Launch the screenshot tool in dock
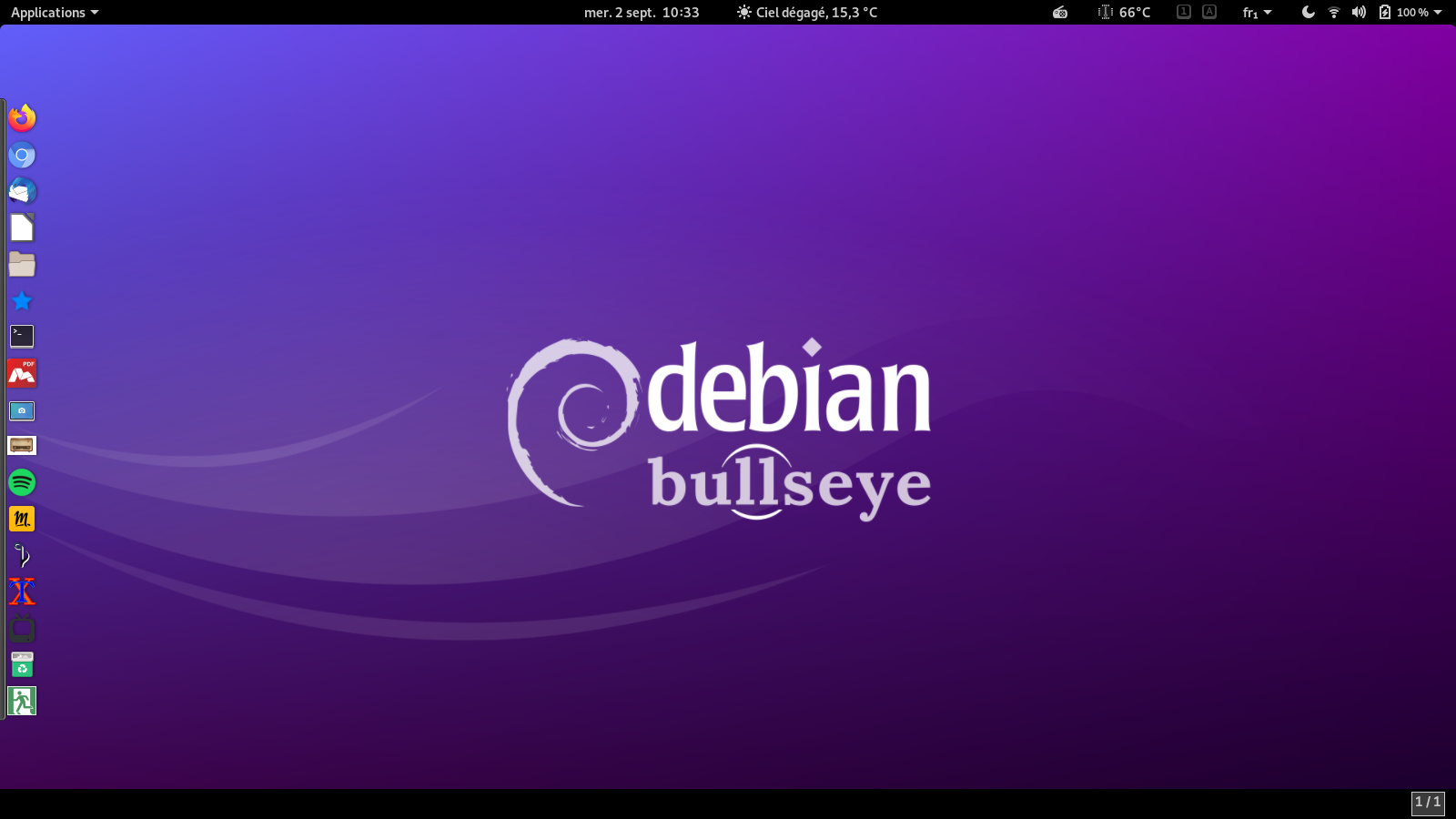This screenshot has height=819, width=1456. tap(22, 411)
